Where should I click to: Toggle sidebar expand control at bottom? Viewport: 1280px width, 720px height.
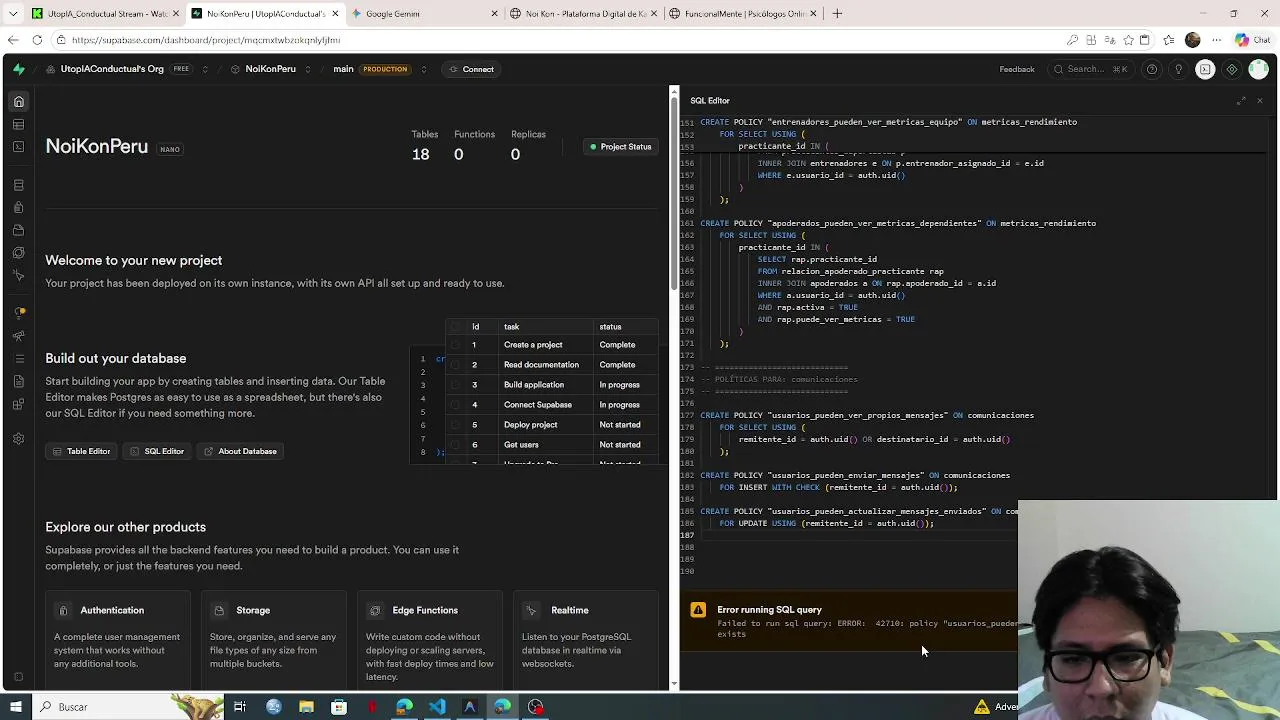(x=18, y=677)
